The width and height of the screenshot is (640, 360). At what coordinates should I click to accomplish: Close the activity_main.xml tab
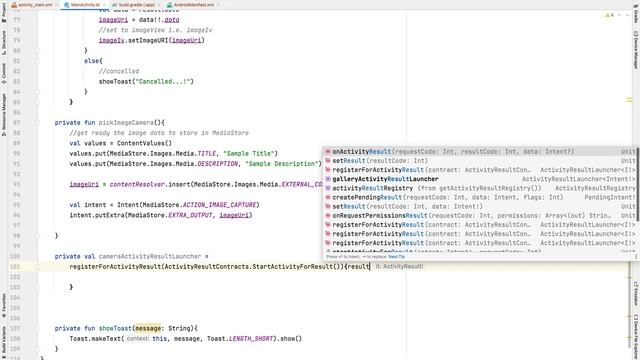tap(56, 5)
